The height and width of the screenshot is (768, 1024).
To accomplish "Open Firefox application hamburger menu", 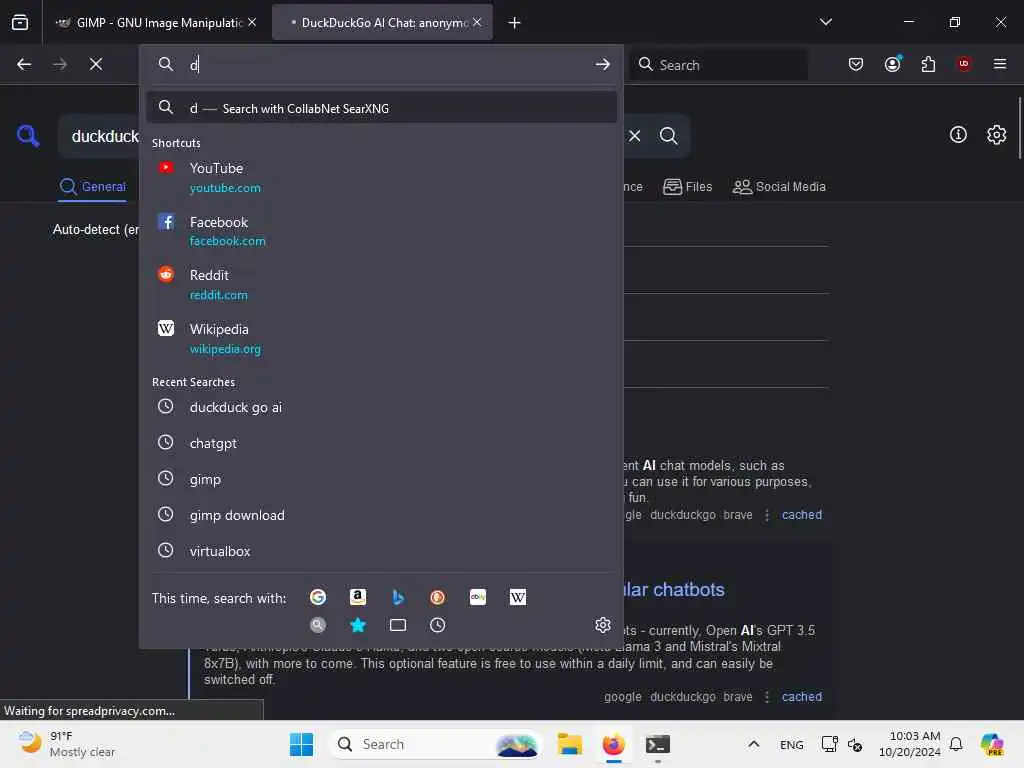I will (x=999, y=64).
